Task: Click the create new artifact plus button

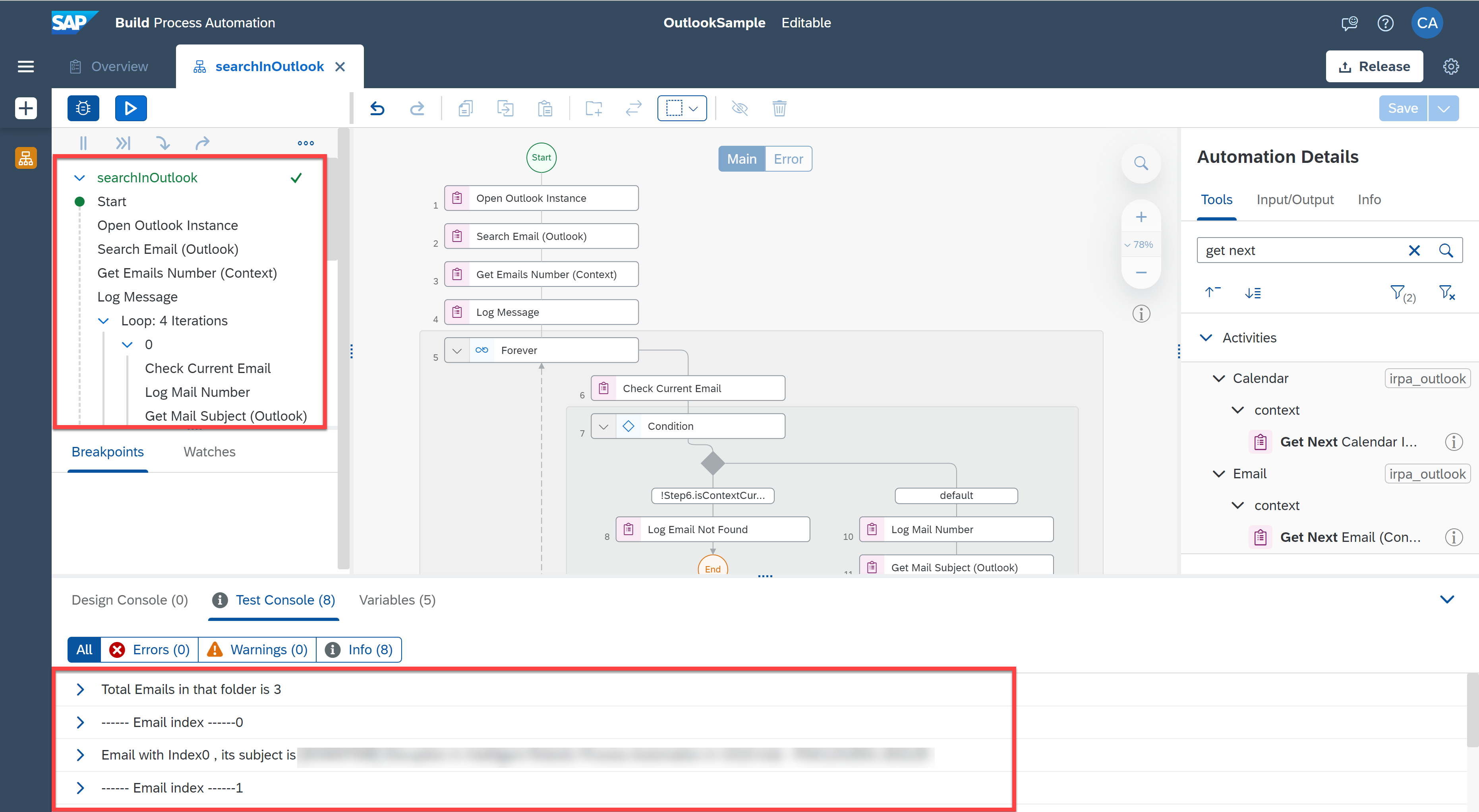Action: tap(26, 108)
